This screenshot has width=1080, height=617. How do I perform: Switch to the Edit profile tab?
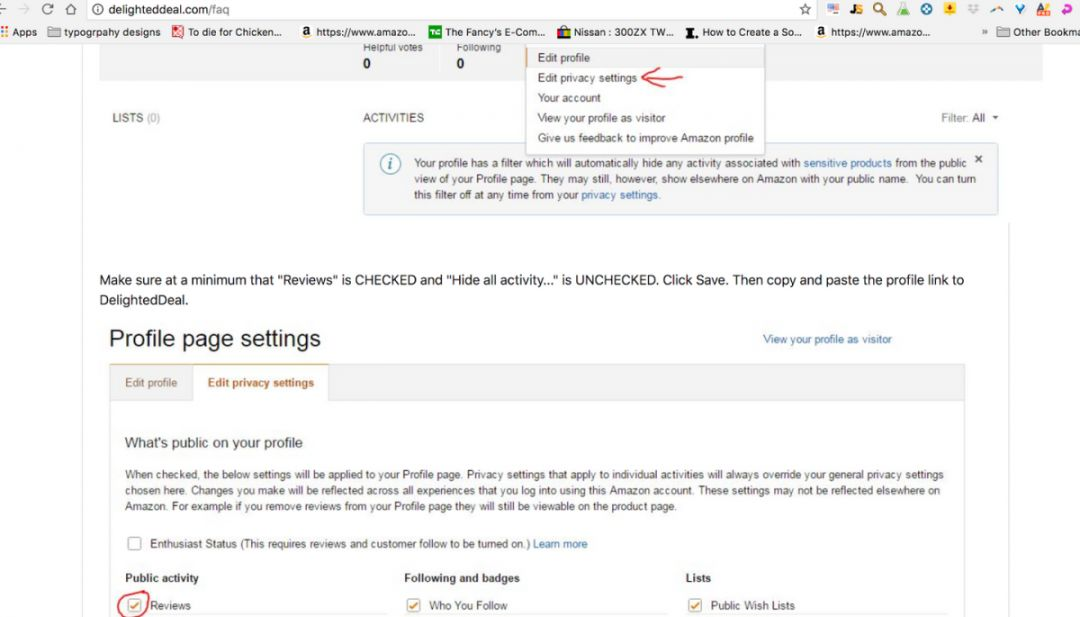[x=151, y=383]
